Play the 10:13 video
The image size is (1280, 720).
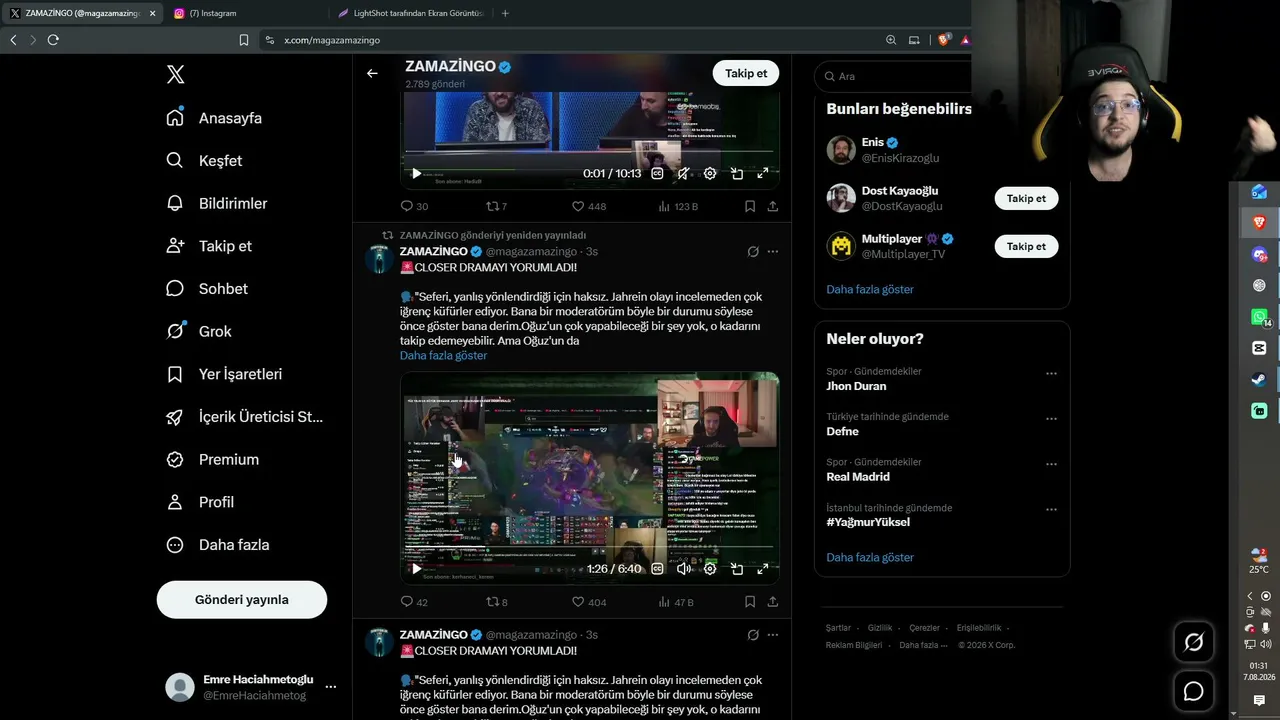coord(416,173)
